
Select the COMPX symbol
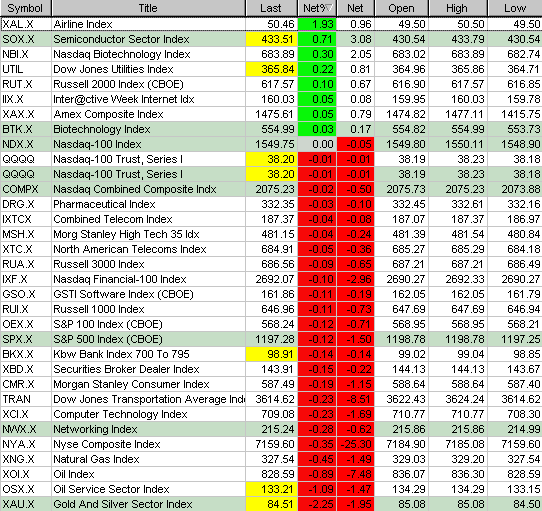click(x=20, y=189)
